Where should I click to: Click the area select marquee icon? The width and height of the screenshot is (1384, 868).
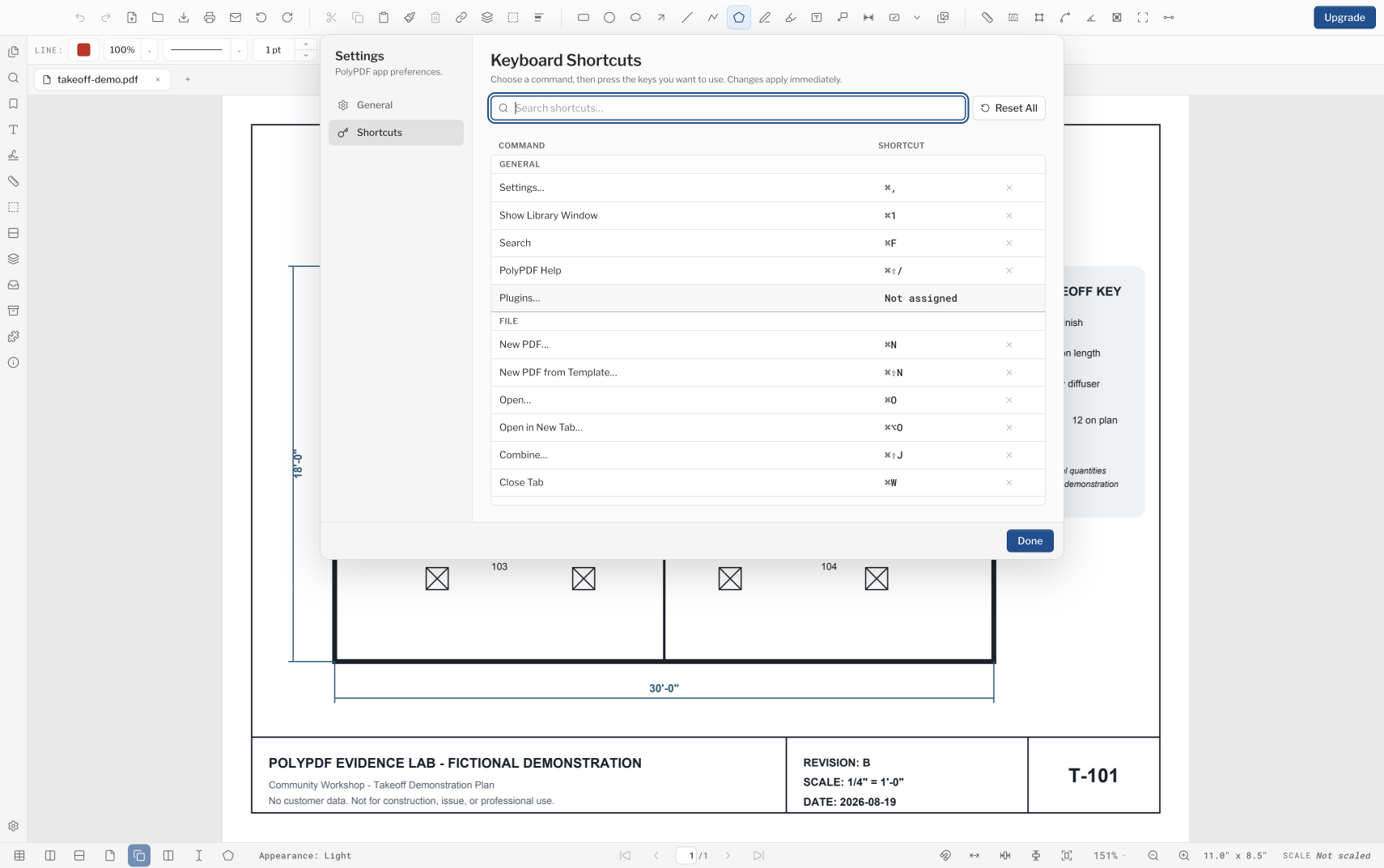[513, 17]
